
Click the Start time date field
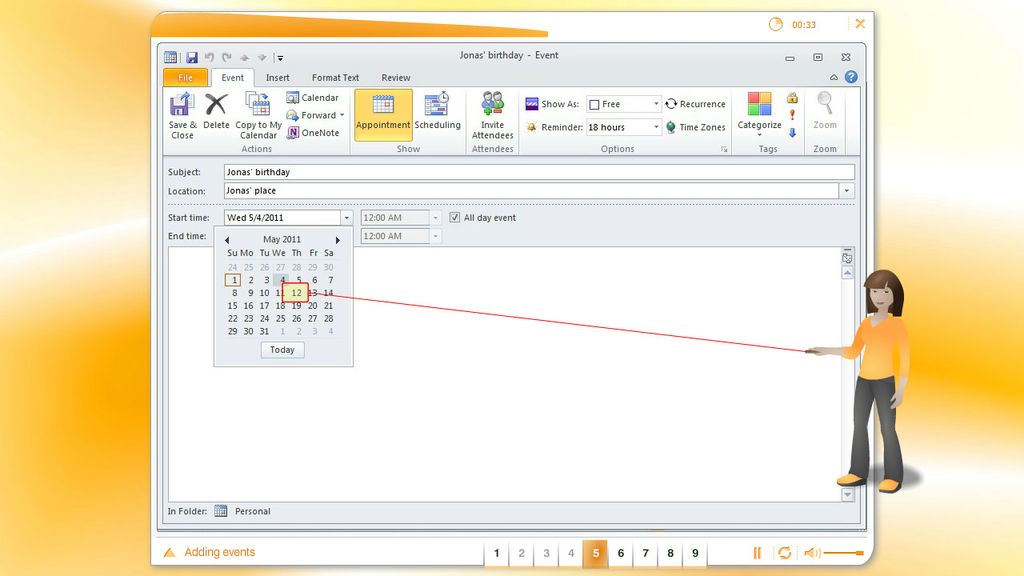coord(282,217)
